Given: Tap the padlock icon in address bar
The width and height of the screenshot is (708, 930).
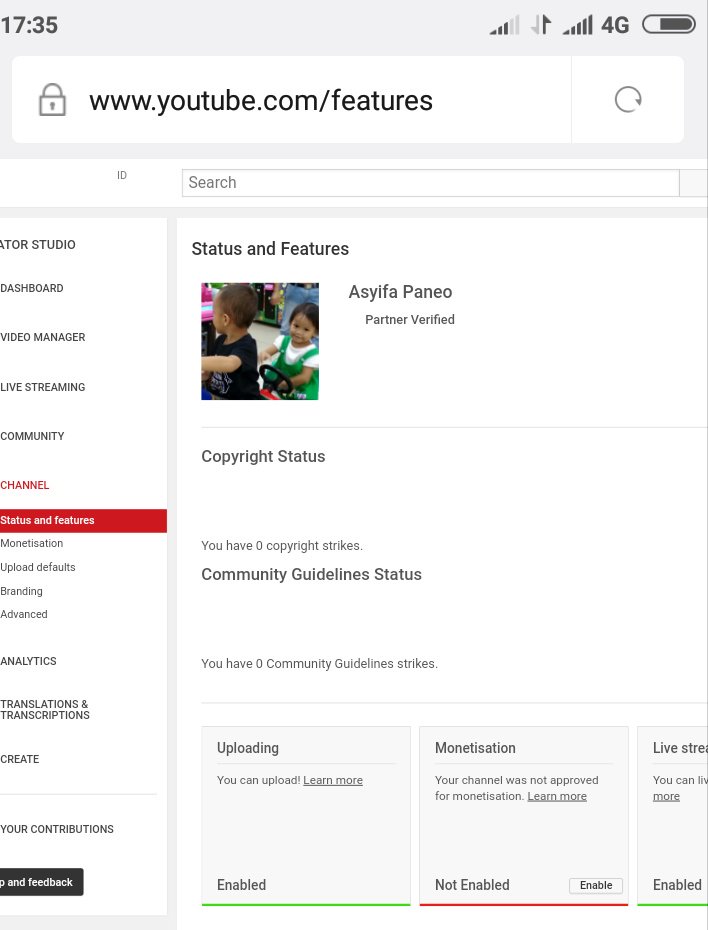Looking at the screenshot, I should 52,100.
